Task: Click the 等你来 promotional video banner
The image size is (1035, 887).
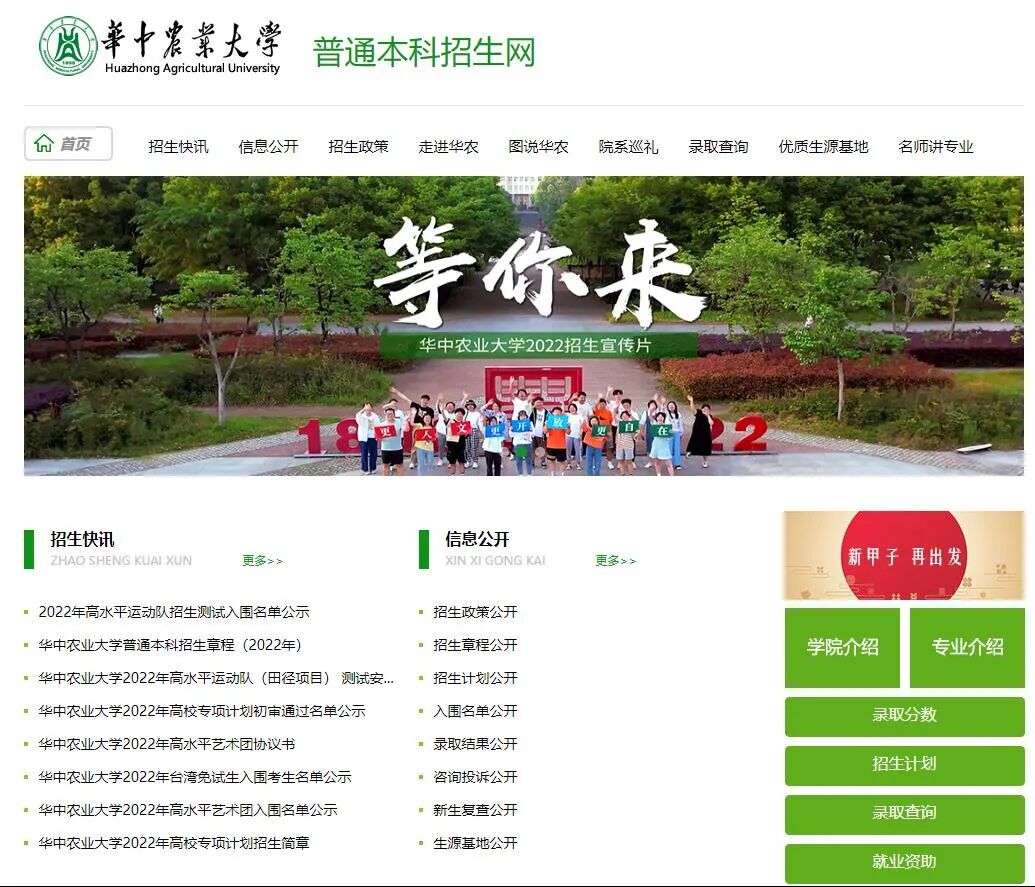Action: click(523, 325)
